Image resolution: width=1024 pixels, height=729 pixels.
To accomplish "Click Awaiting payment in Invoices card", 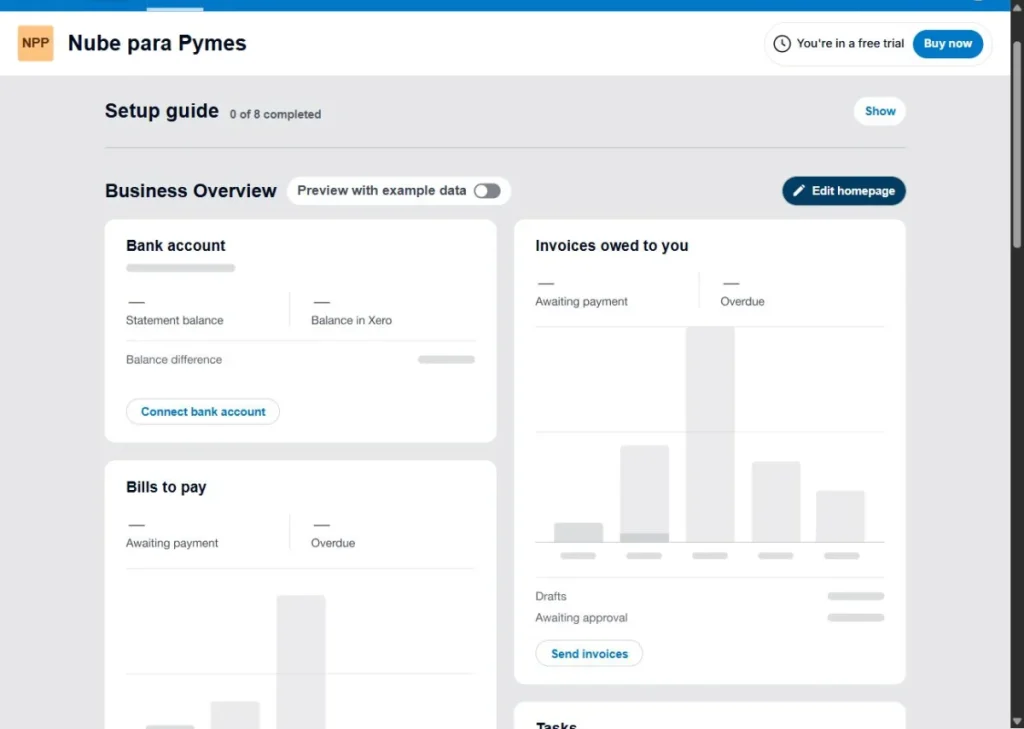I will [x=581, y=301].
